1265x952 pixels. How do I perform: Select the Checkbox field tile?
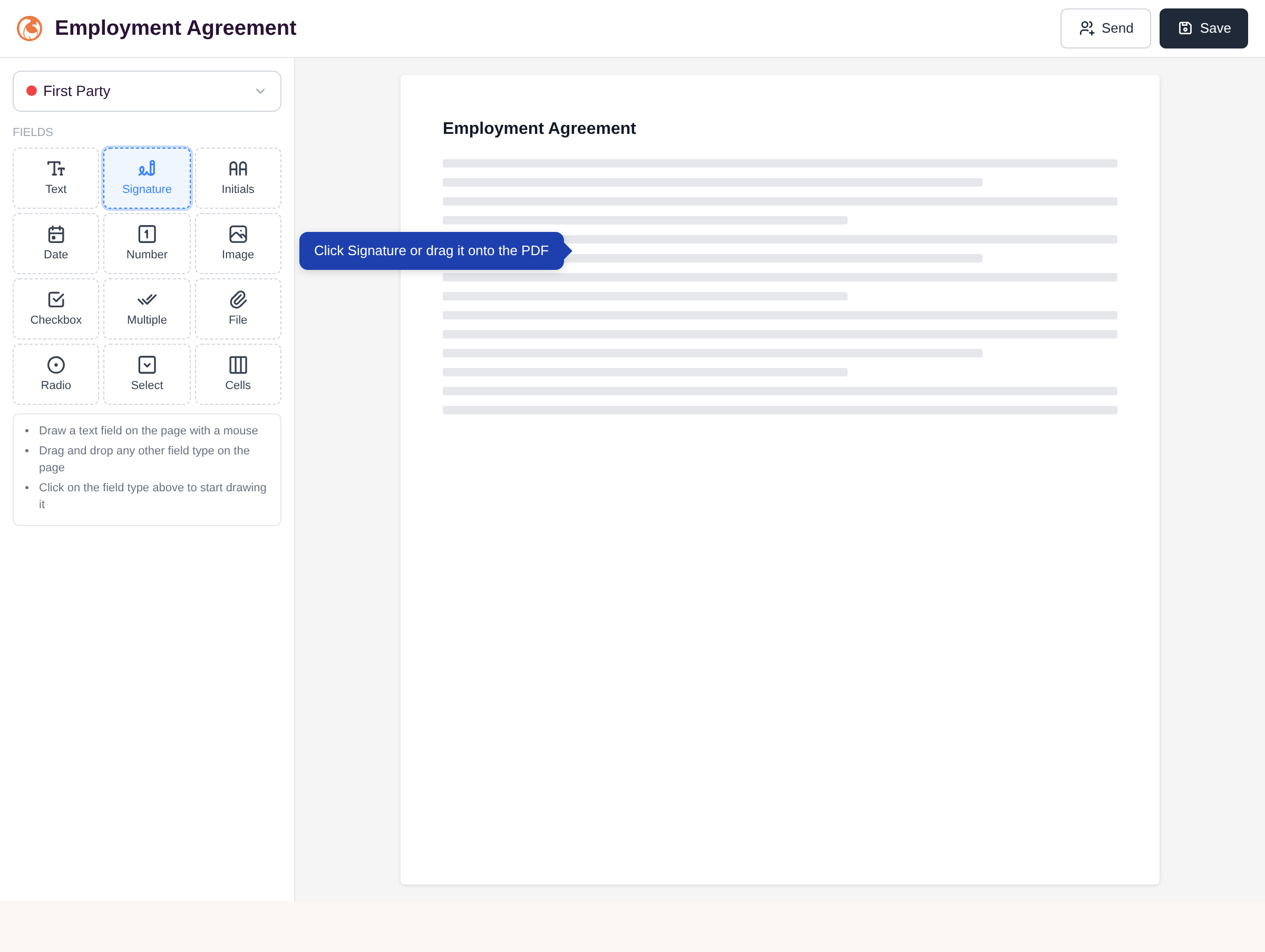click(x=55, y=309)
